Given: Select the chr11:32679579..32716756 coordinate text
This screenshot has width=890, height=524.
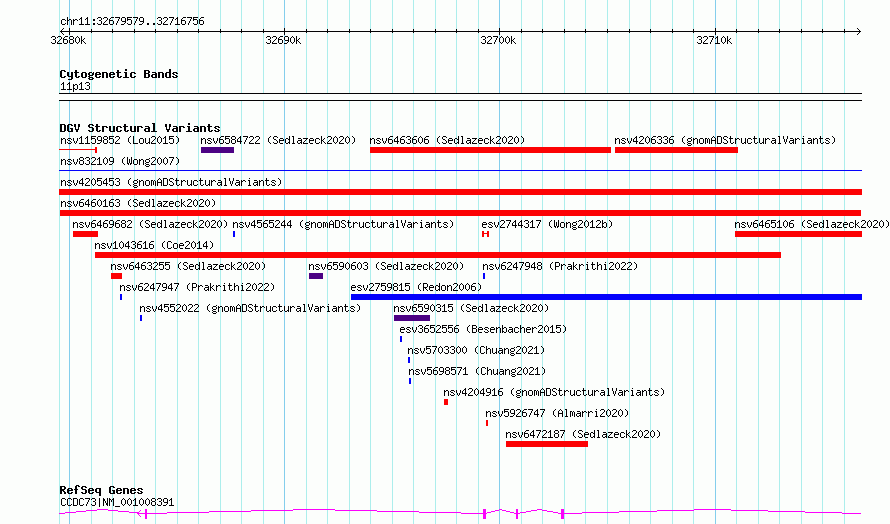Looking at the screenshot, I should click(x=132, y=21).
